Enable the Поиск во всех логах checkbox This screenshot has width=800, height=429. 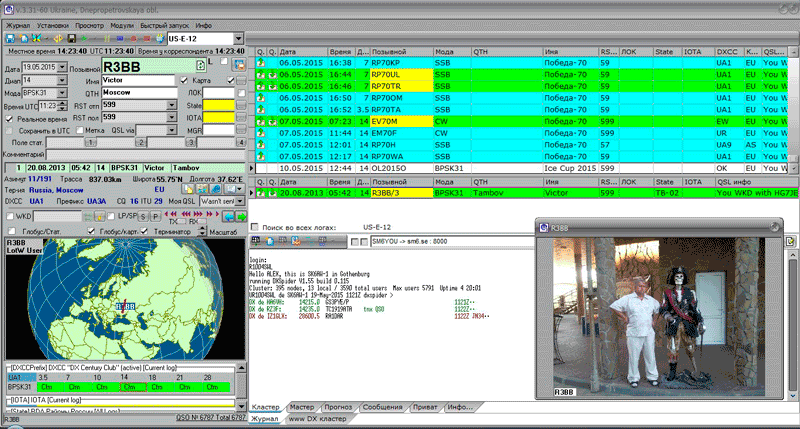pyautogui.click(x=255, y=227)
